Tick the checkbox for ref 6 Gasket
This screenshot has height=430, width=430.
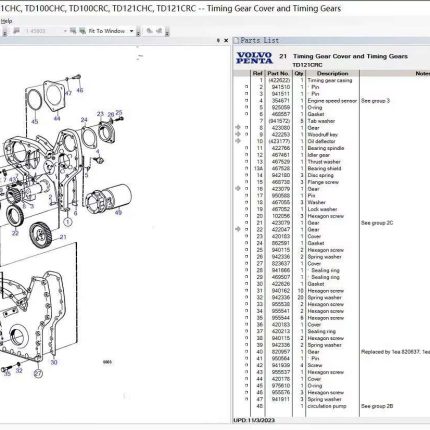tap(247, 114)
